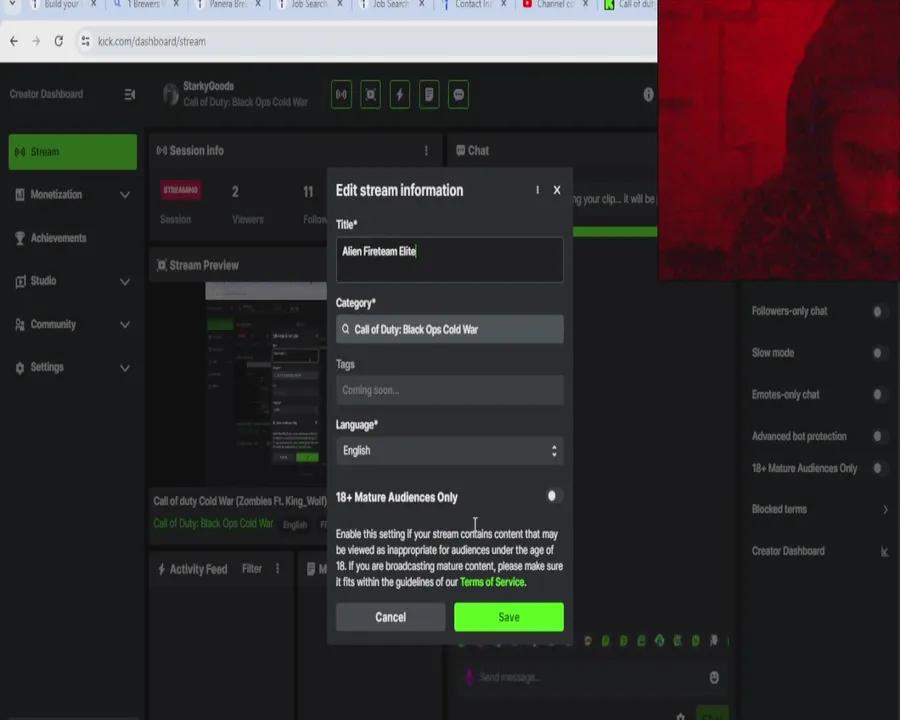The height and width of the screenshot is (720, 900).
Task: Close the Edit stream information dialog
Action: tap(557, 190)
